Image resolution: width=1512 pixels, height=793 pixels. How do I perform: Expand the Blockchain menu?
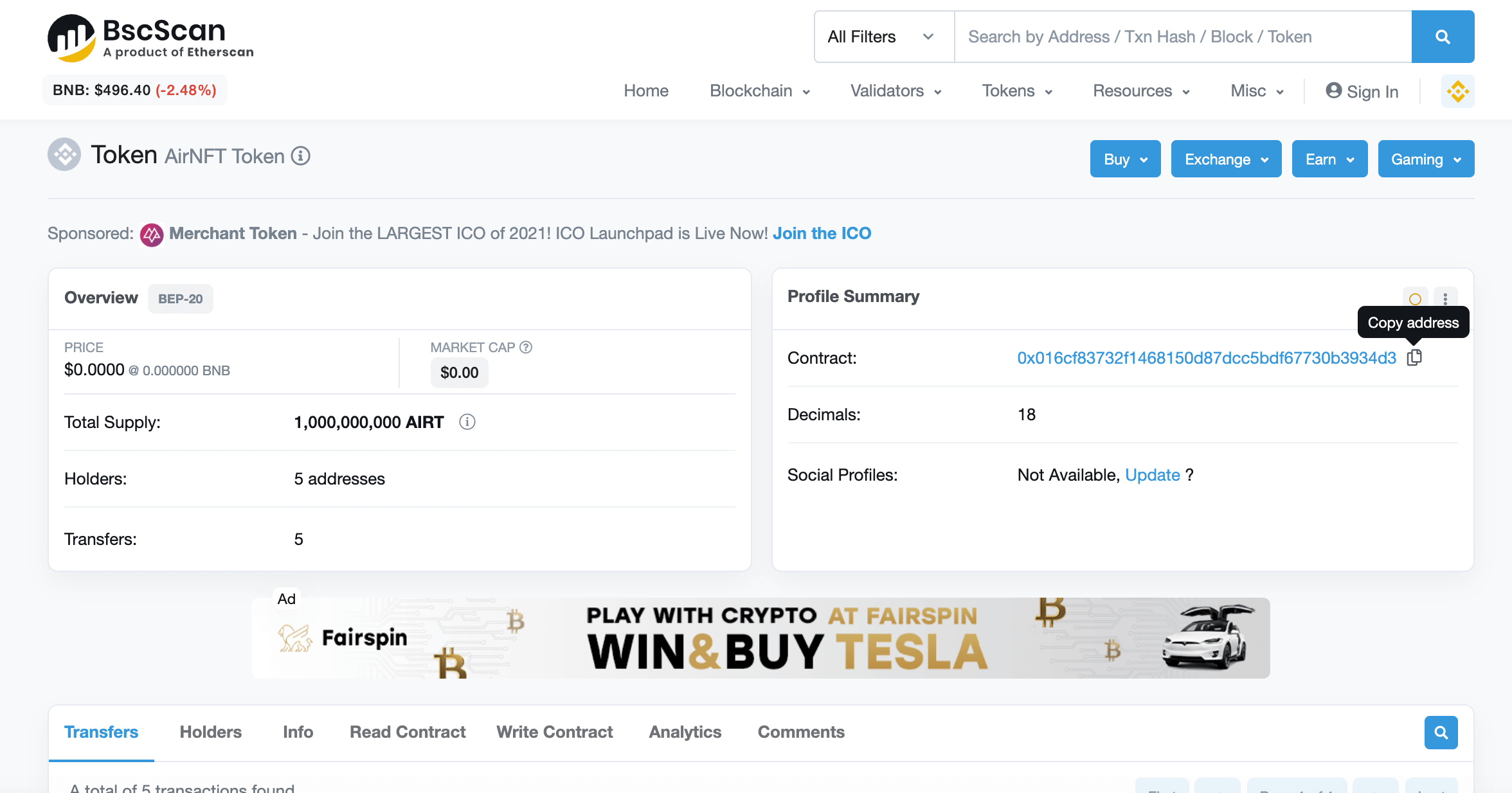coord(760,91)
